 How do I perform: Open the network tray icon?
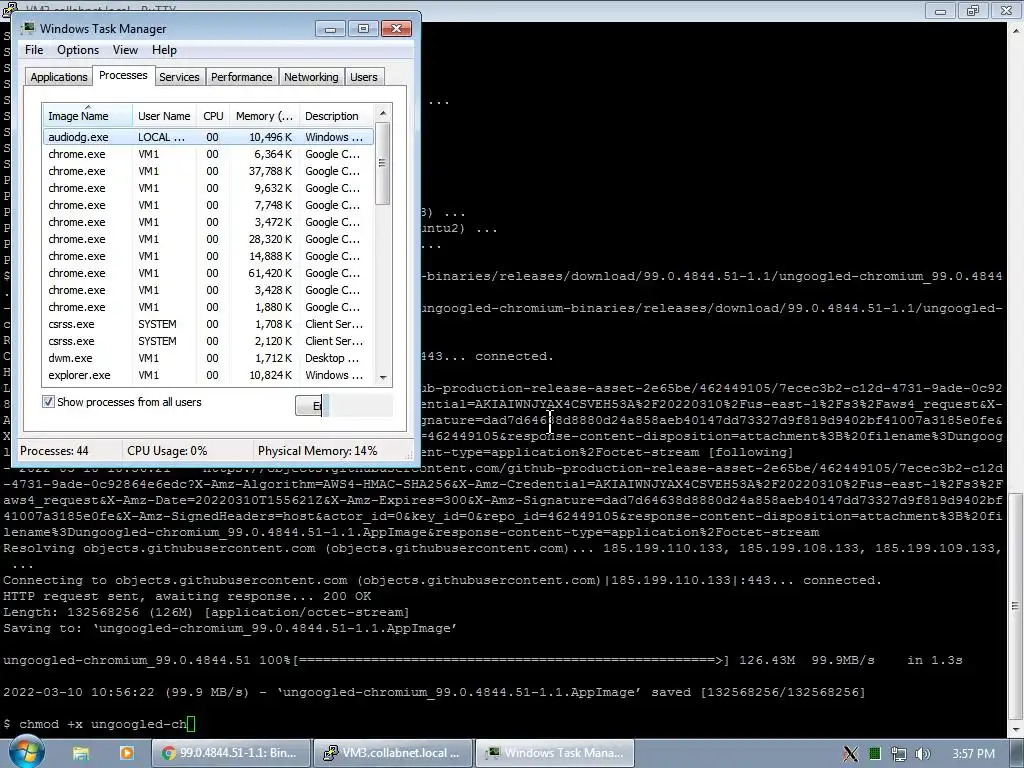[x=899, y=754]
